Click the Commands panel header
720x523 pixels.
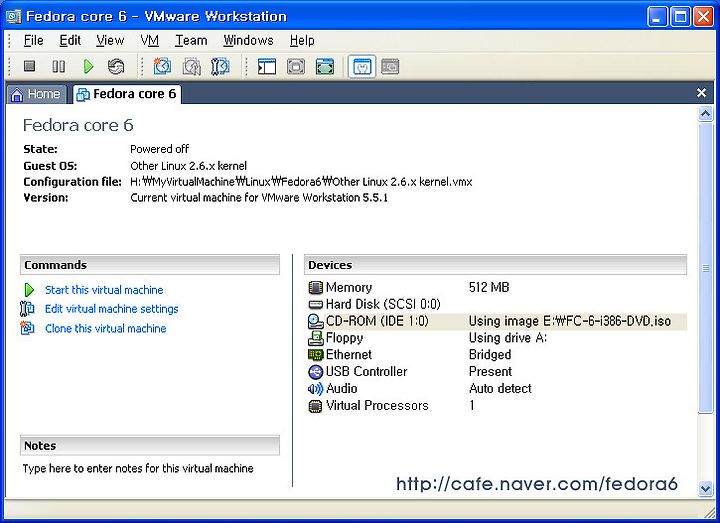click(150, 265)
